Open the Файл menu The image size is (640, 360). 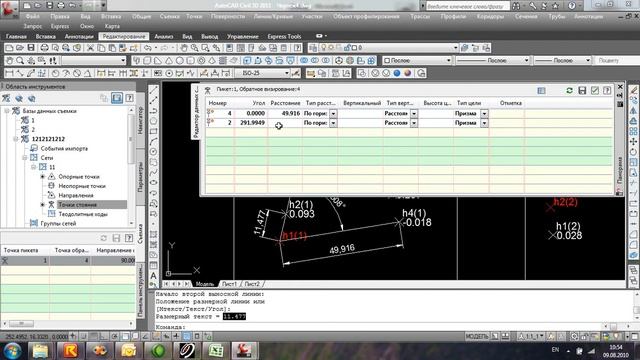pos(33,16)
